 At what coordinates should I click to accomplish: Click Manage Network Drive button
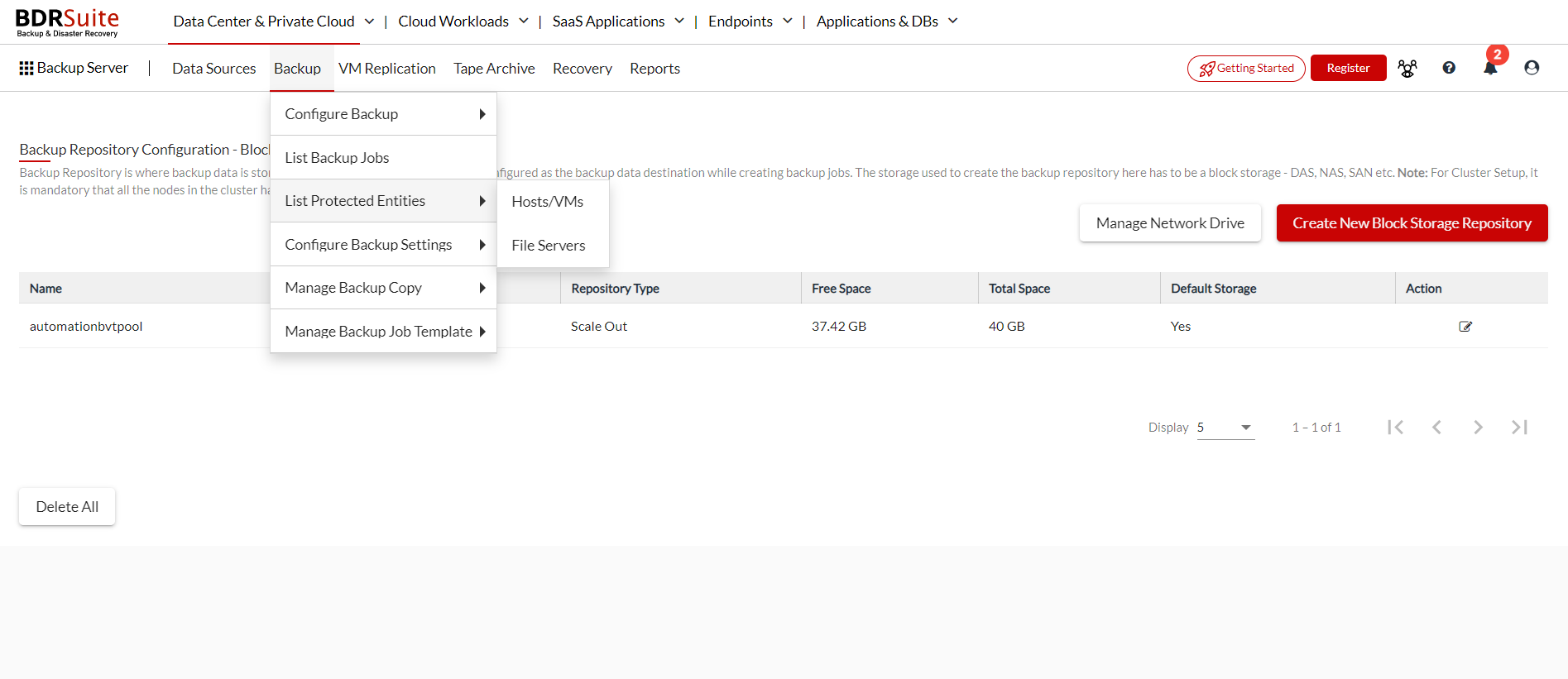click(1170, 223)
